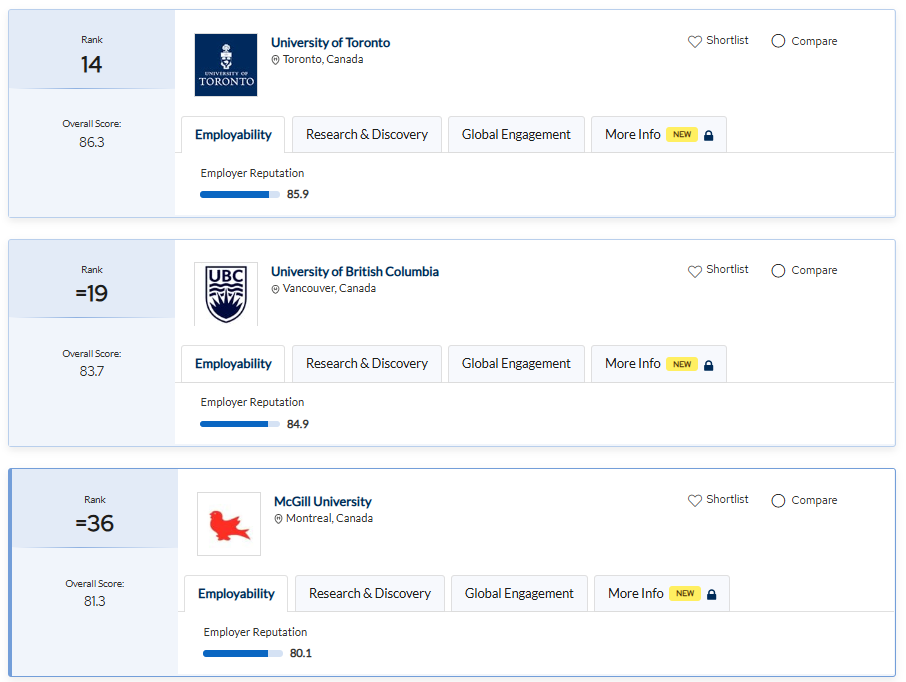Click lock icon on UBC More Info tab
Image resolution: width=906 pixels, height=682 pixels.
point(709,365)
